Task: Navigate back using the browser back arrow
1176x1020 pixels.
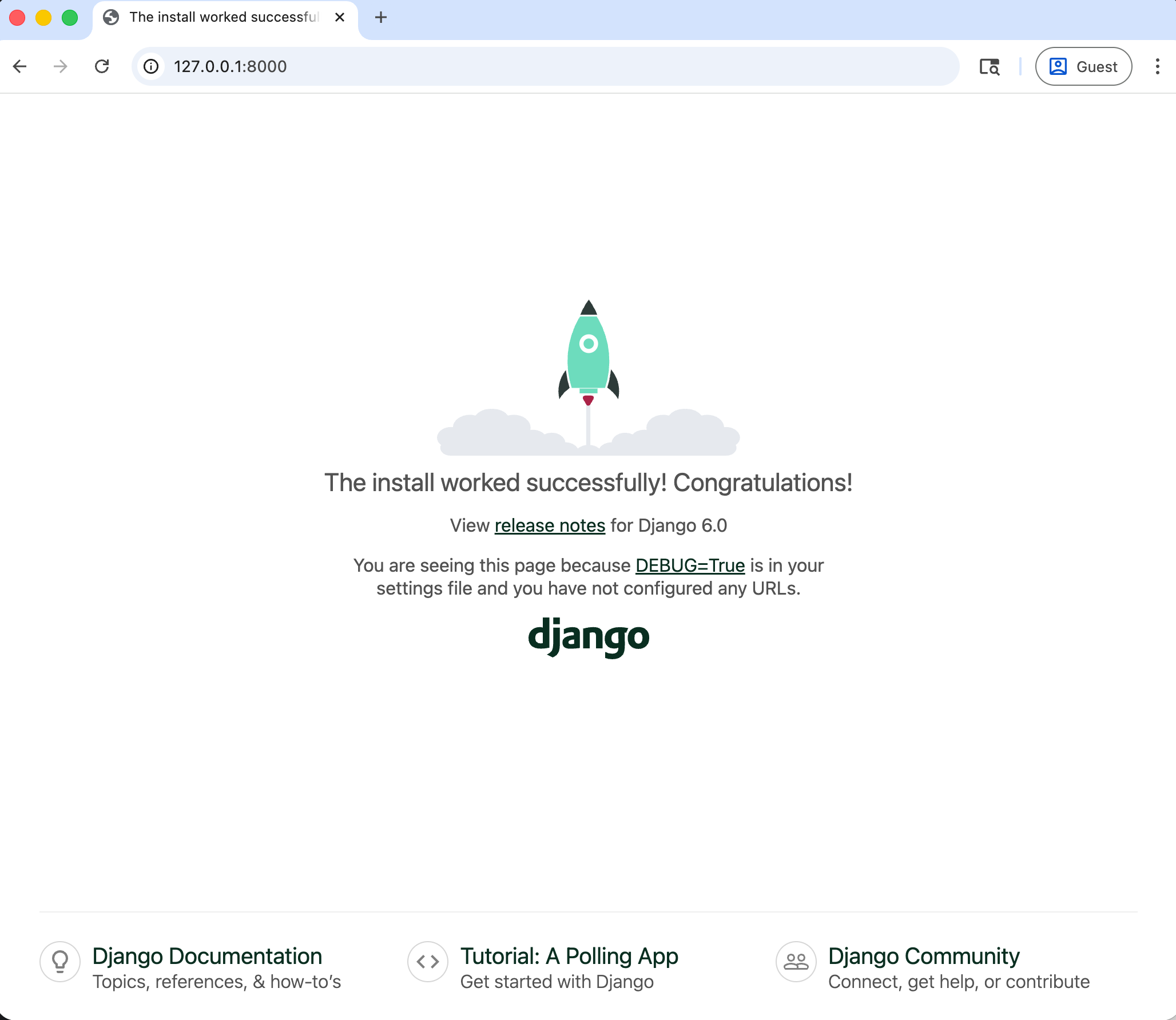Action: click(21, 66)
